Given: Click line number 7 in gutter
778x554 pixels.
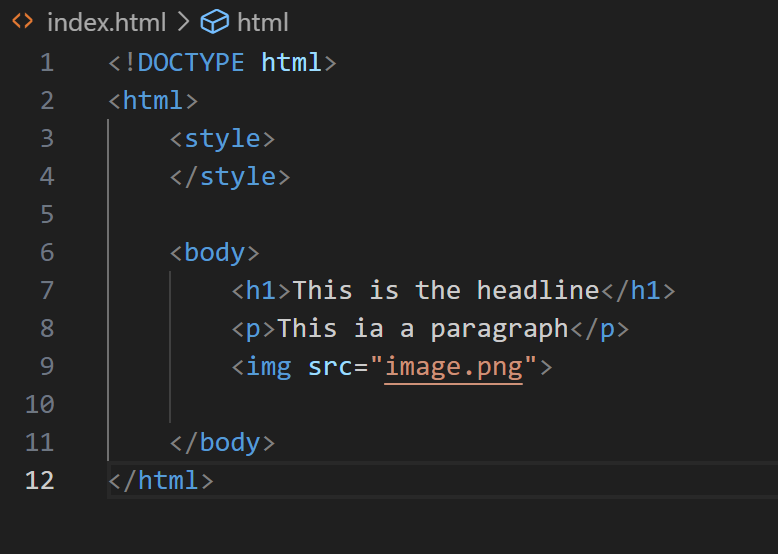Looking at the screenshot, I should point(47,291).
